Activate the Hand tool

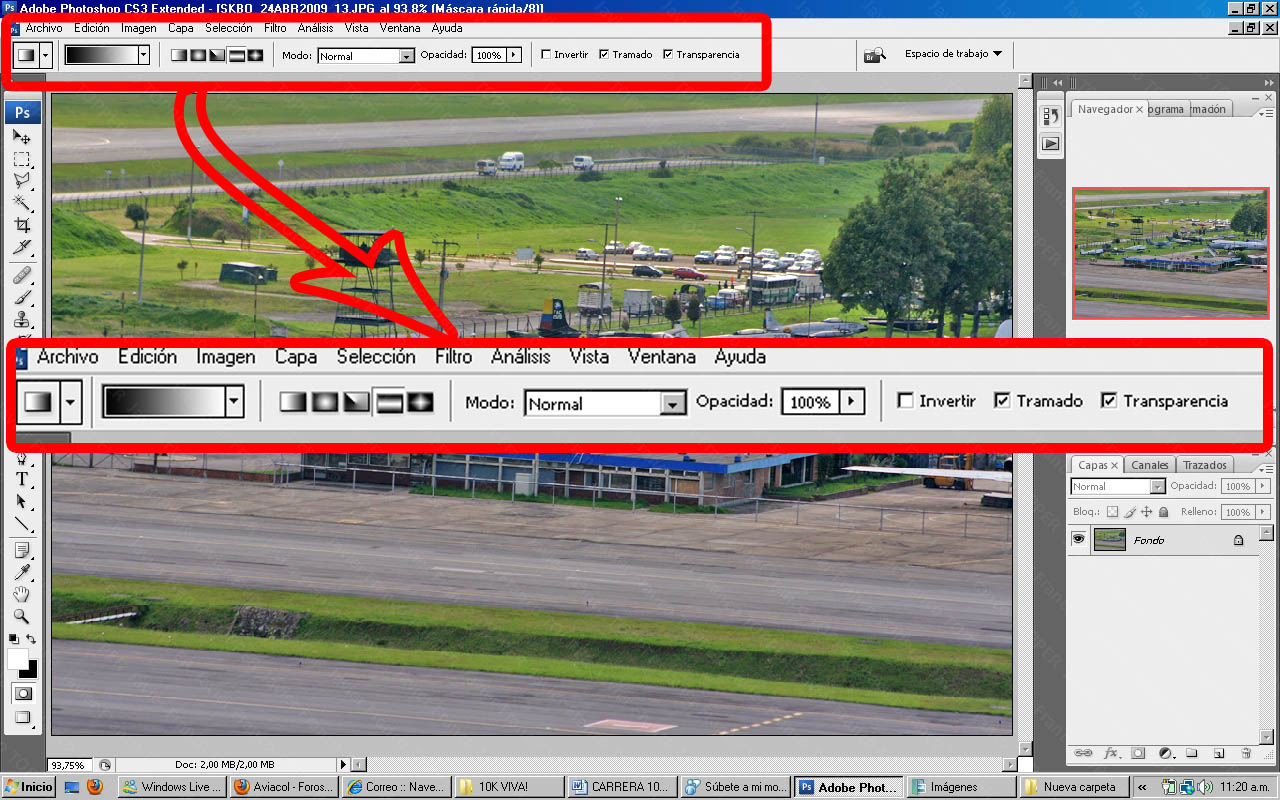point(21,594)
